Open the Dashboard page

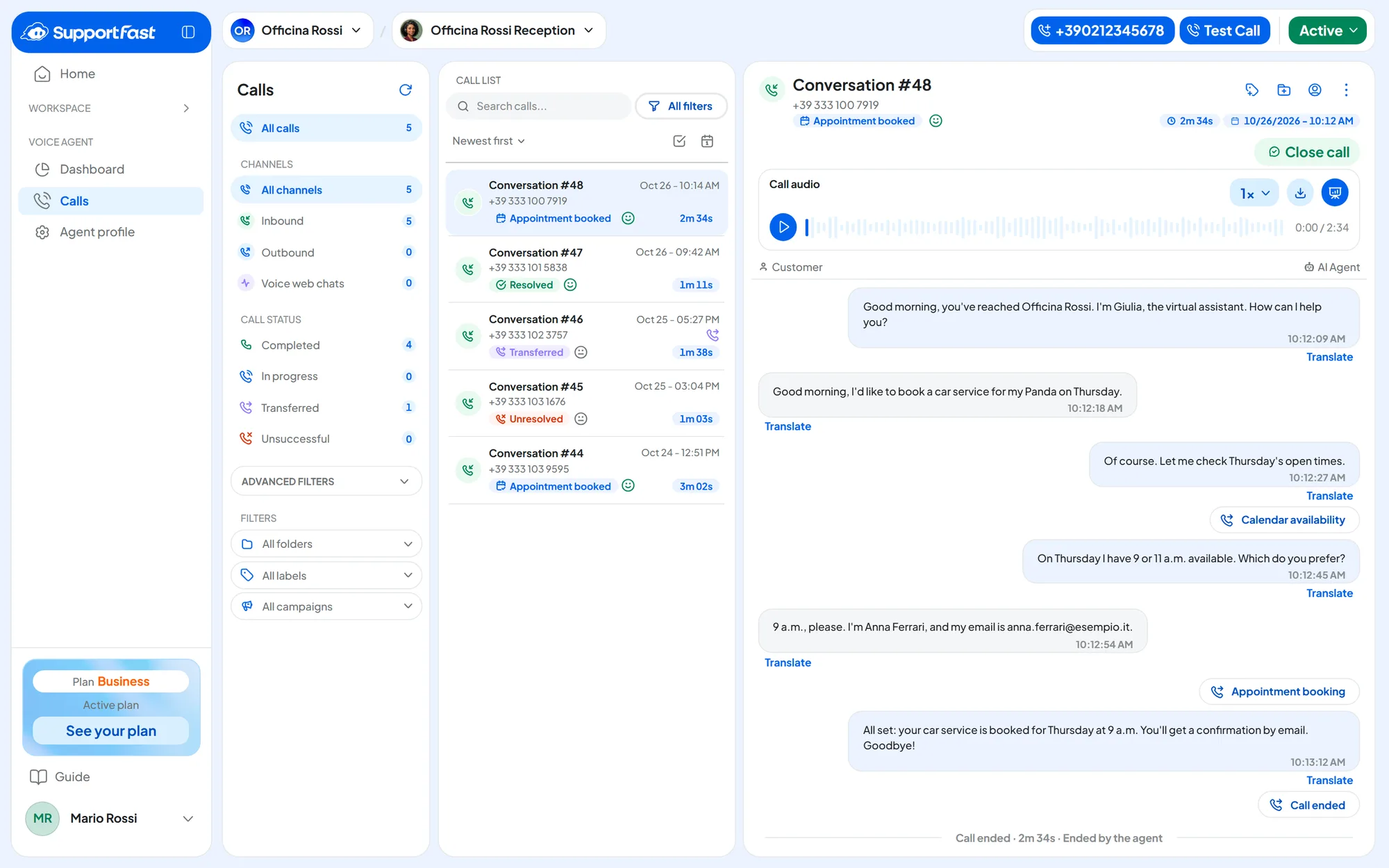point(111,169)
